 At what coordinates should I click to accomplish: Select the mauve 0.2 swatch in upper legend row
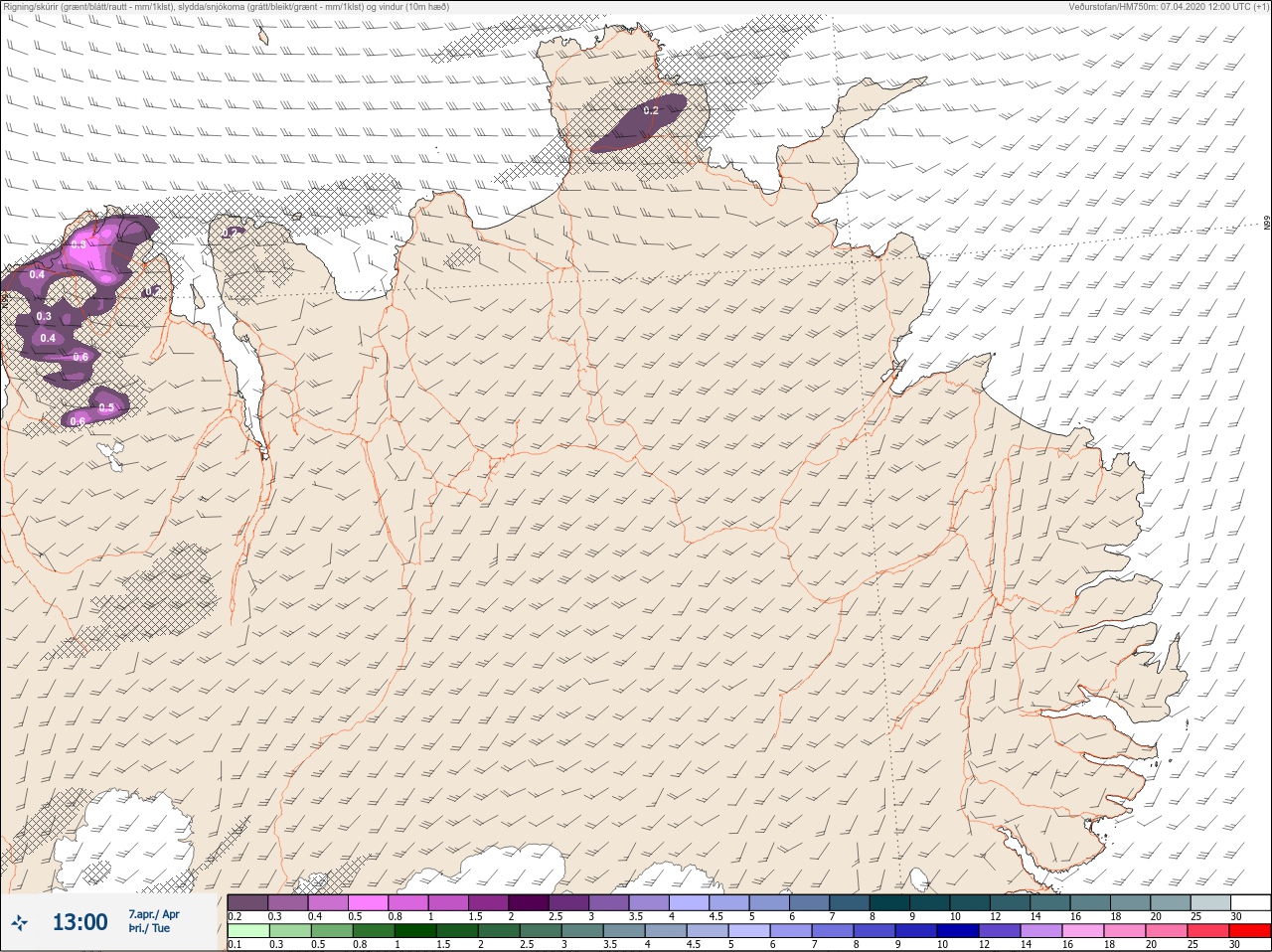[x=247, y=902]
